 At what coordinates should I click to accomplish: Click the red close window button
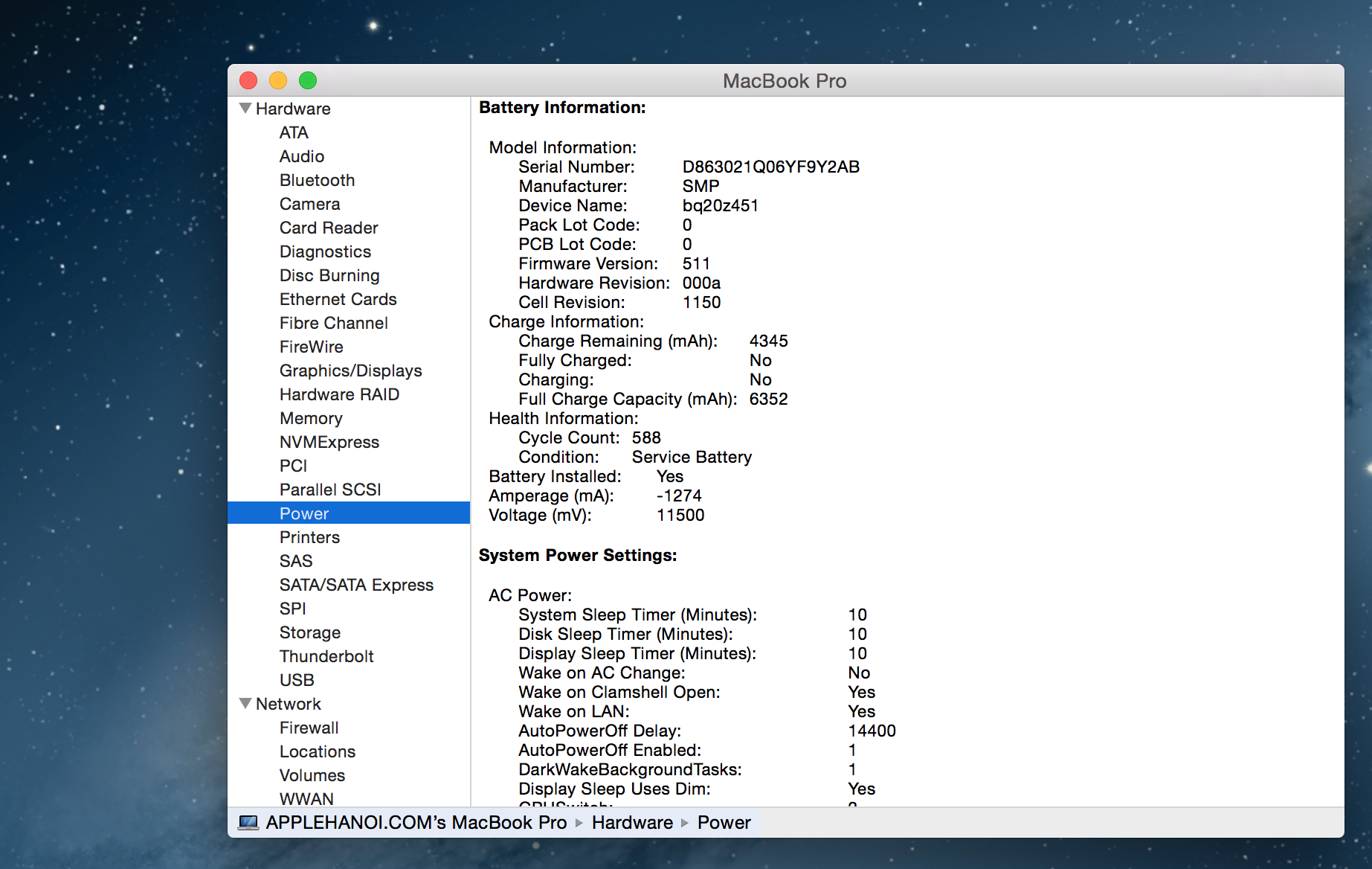(248, 80)
